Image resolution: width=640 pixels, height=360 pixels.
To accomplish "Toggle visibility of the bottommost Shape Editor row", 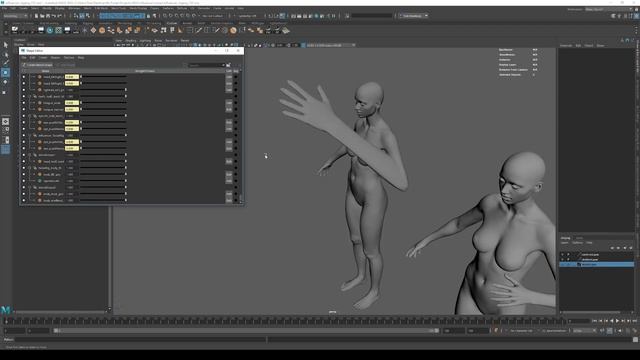I will click(24, 200).
